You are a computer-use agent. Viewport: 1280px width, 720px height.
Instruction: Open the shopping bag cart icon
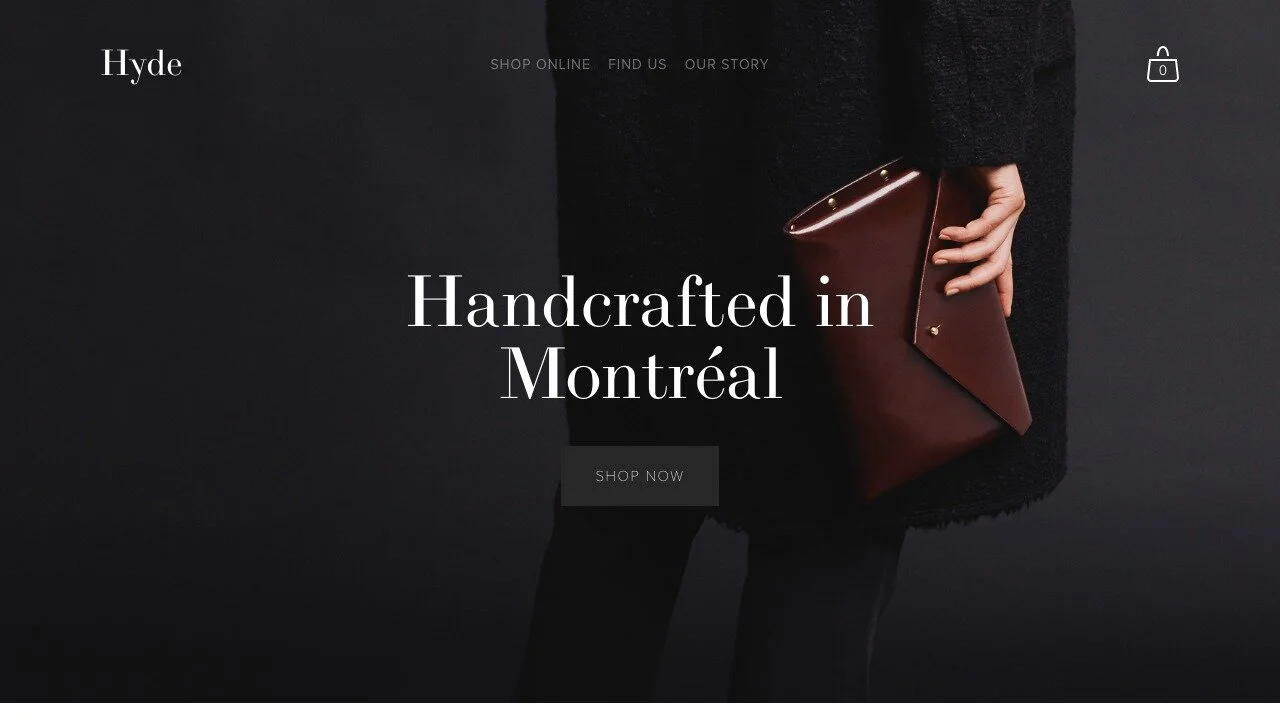coord(1162,64)
